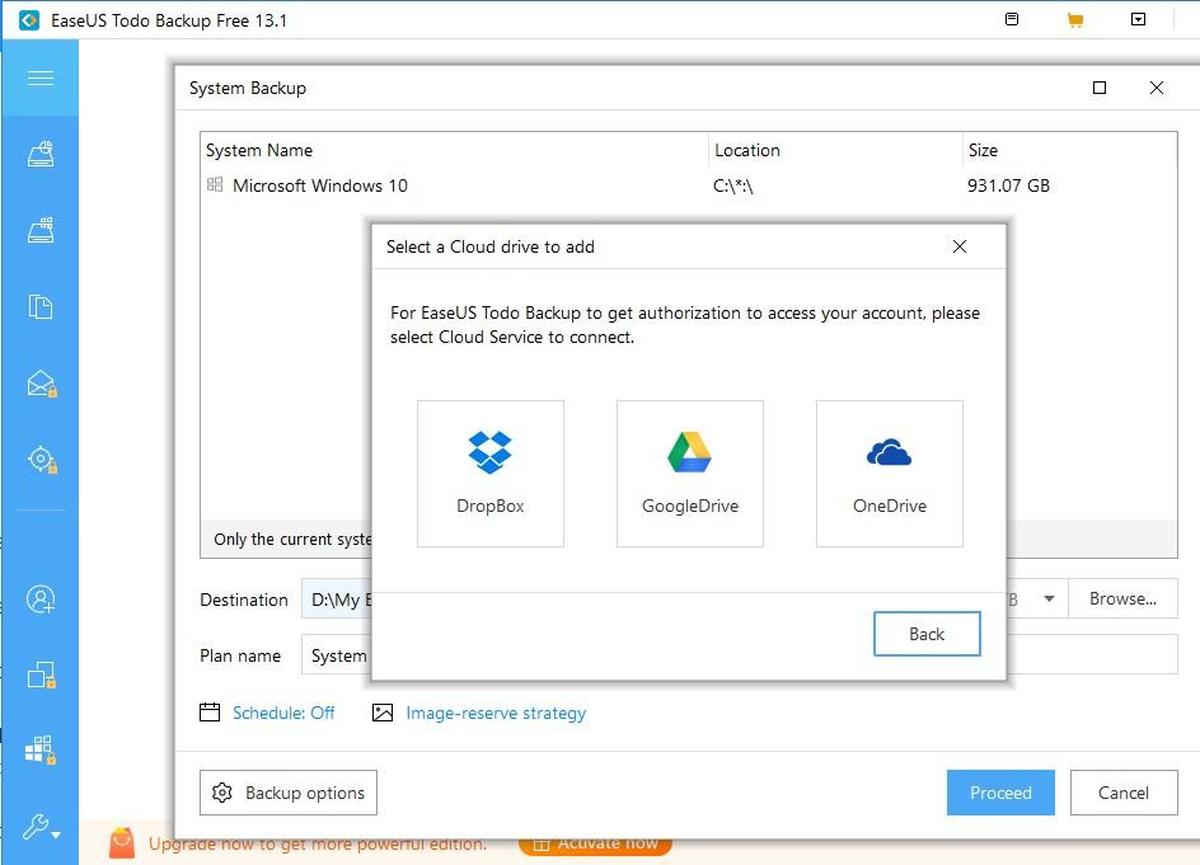Open the titlebar version dropdown arrow
The width and height of the screenshot is (1200, 865).
point(1140,19)
